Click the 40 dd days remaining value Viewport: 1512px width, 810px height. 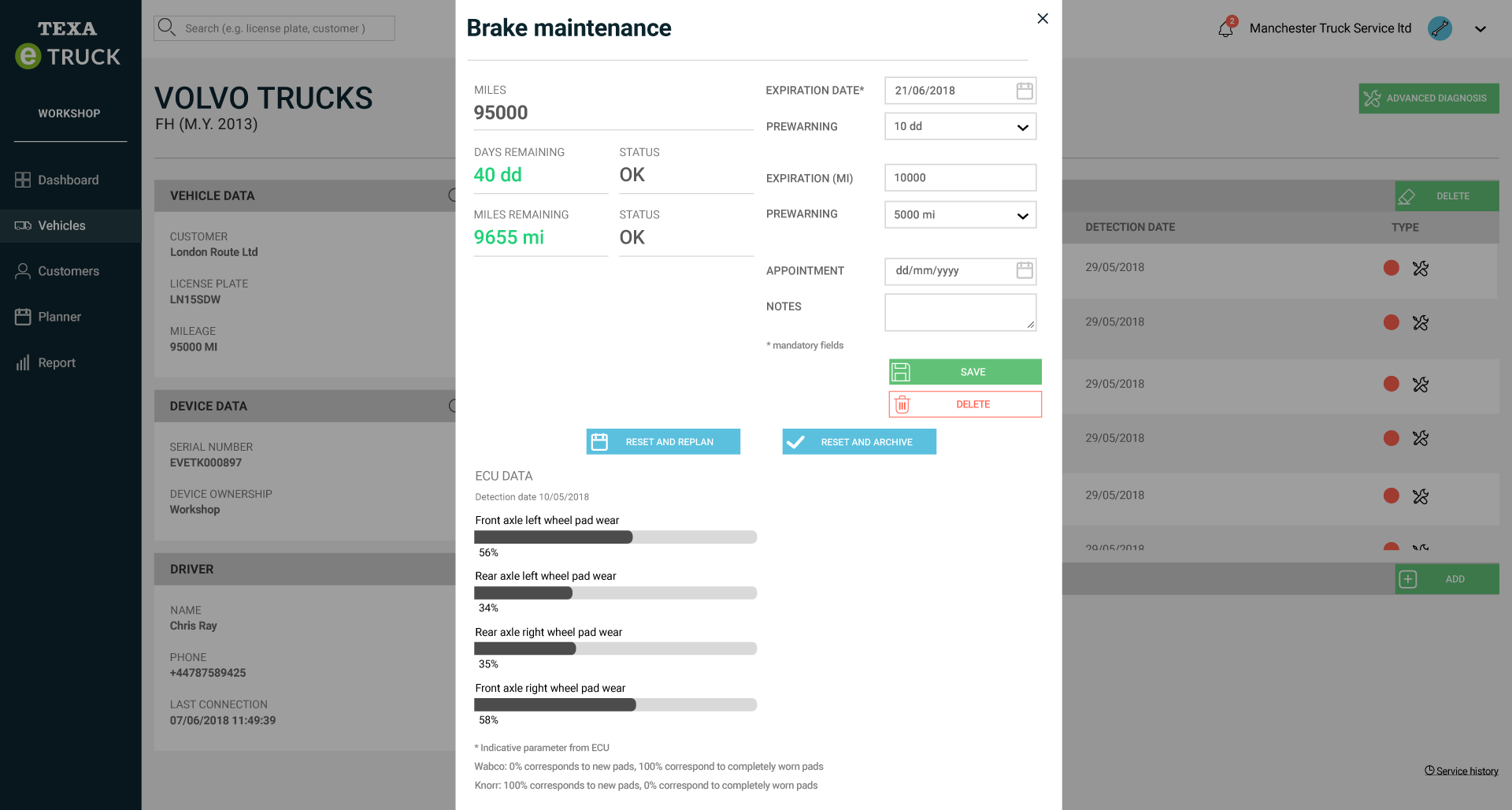pos(498,175)
